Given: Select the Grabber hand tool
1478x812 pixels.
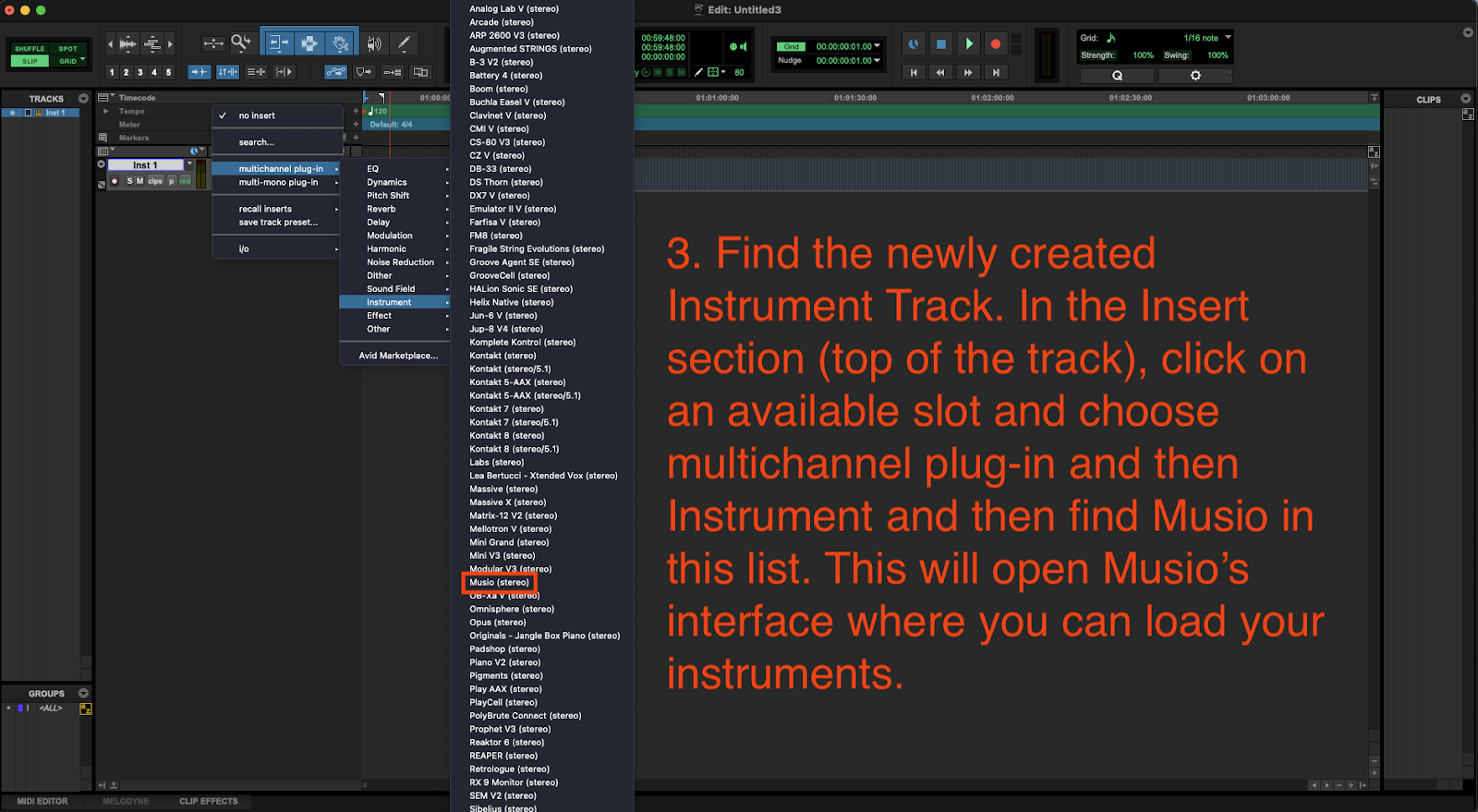Looking at the screenshot, I should (341, 42).
